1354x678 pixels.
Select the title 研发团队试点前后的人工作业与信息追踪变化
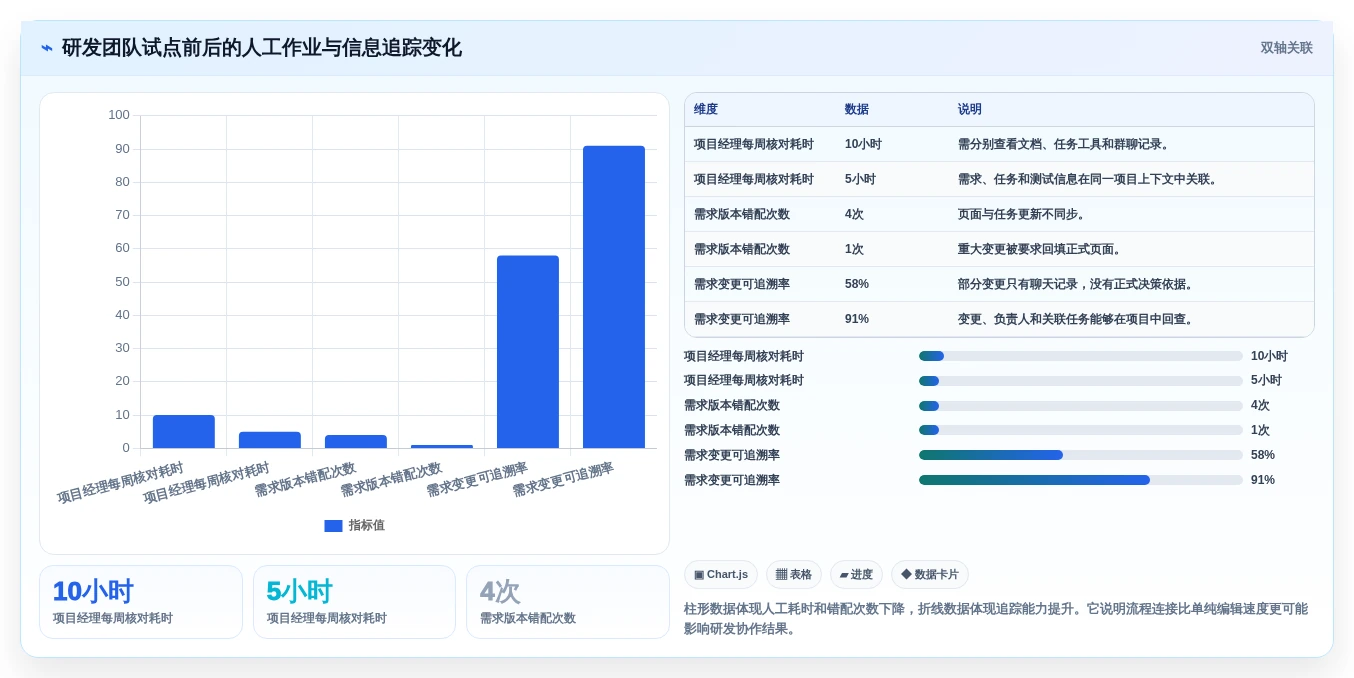(262, 48)
